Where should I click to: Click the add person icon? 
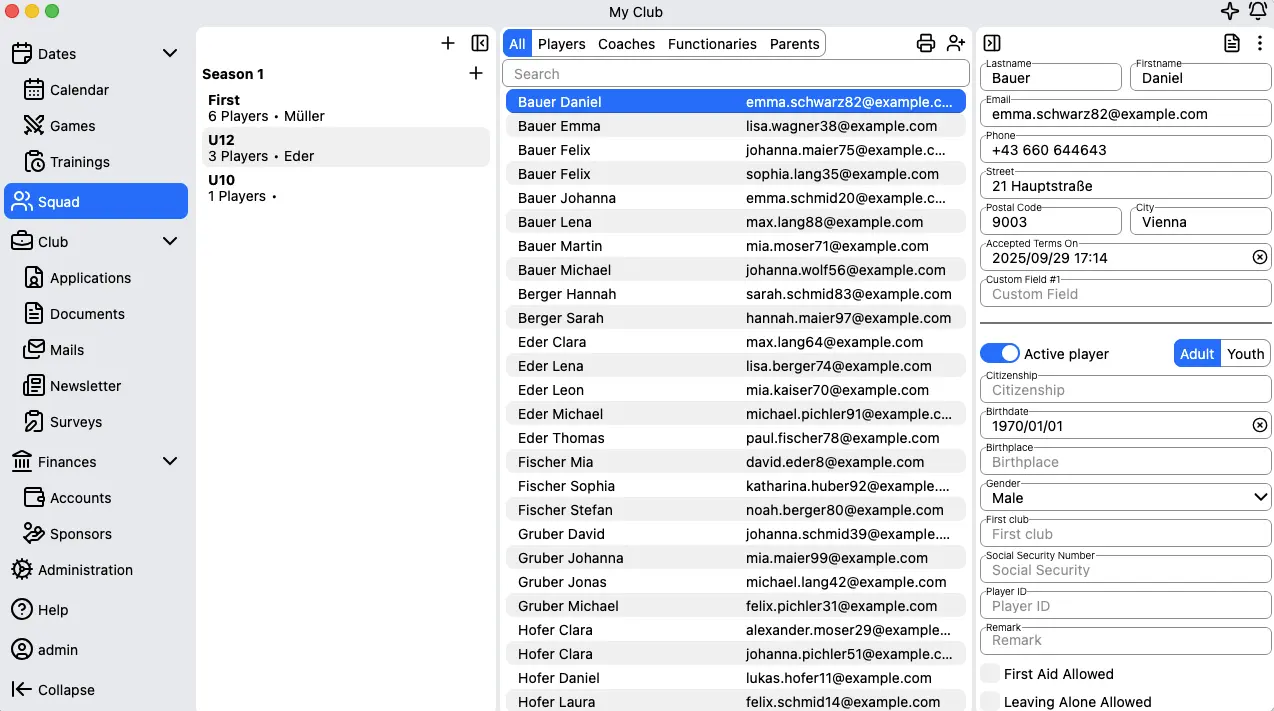[956, 43]
